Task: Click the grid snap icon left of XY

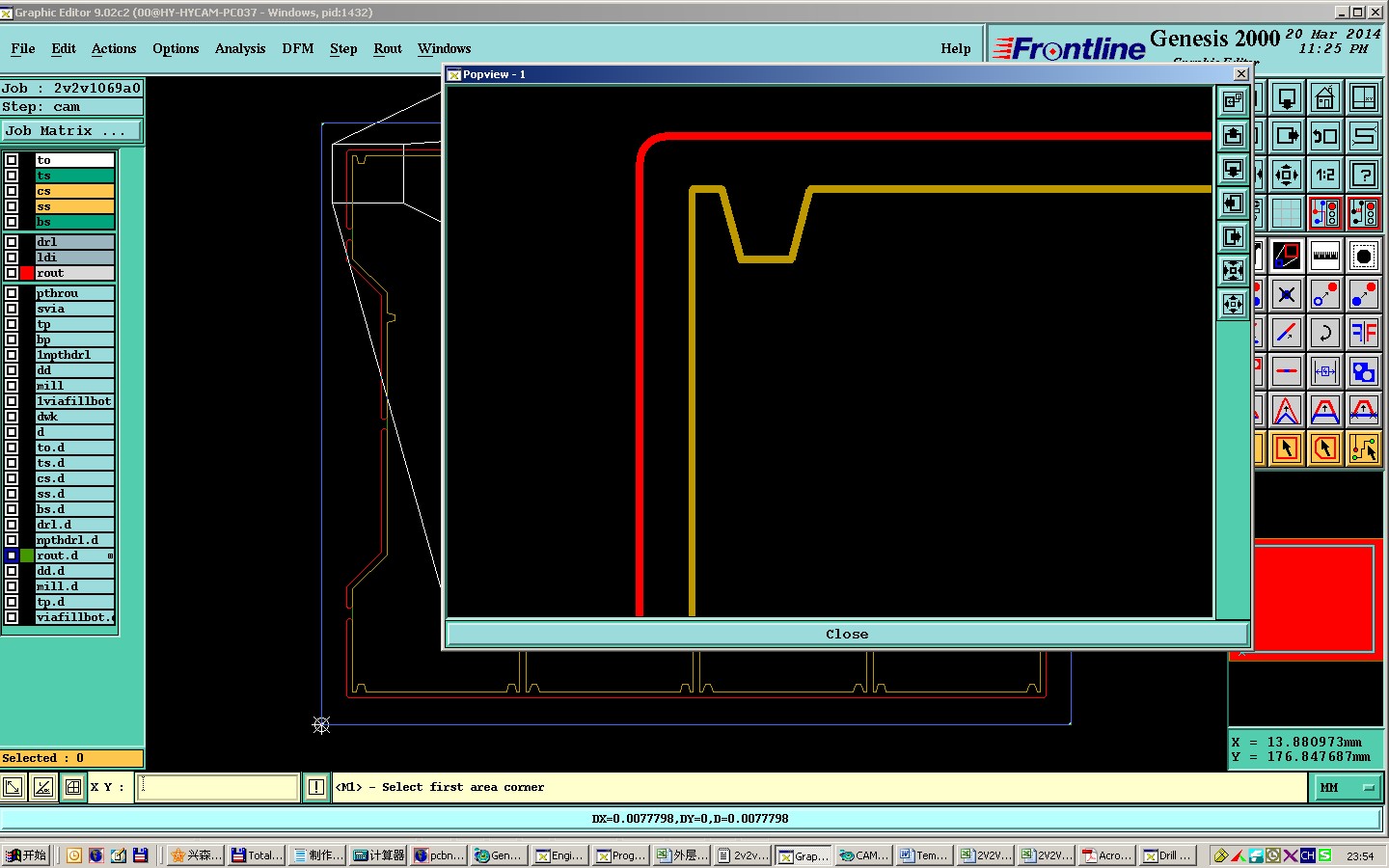Action: (73, 787)
